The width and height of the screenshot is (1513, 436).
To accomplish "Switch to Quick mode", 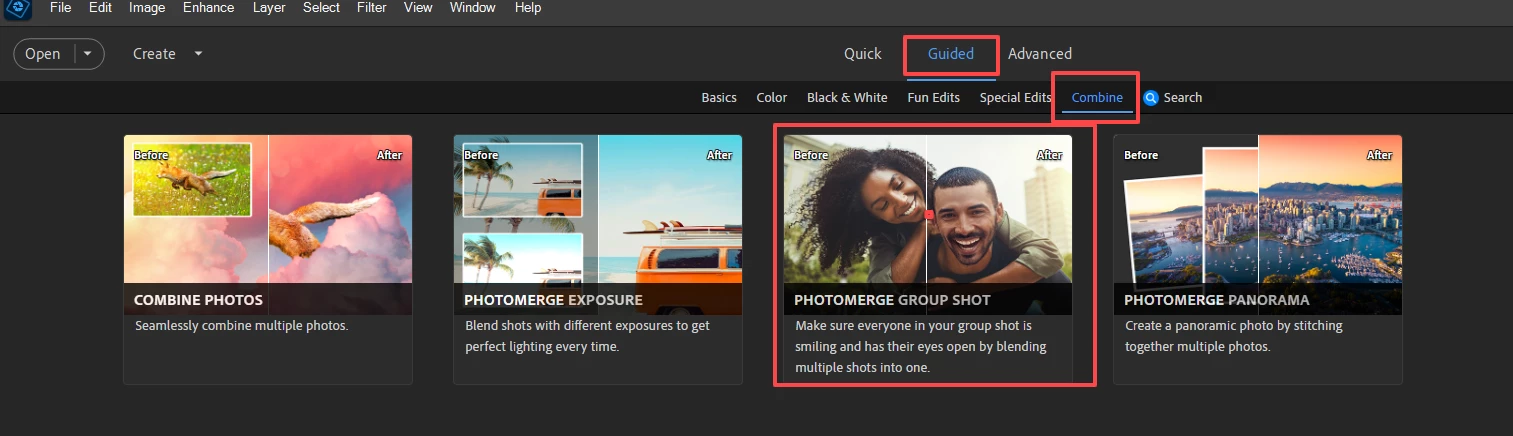I will [x=862, y=54].
